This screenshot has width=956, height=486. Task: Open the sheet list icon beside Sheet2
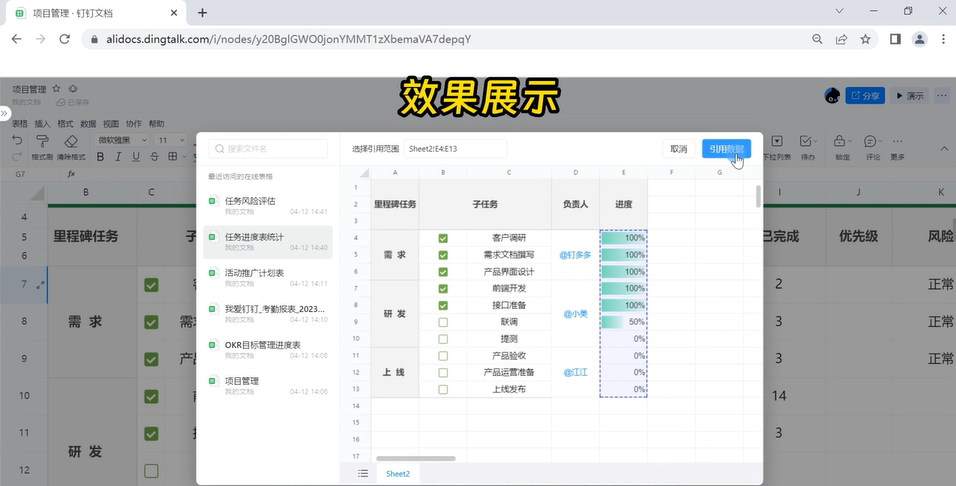coord(363,473)
